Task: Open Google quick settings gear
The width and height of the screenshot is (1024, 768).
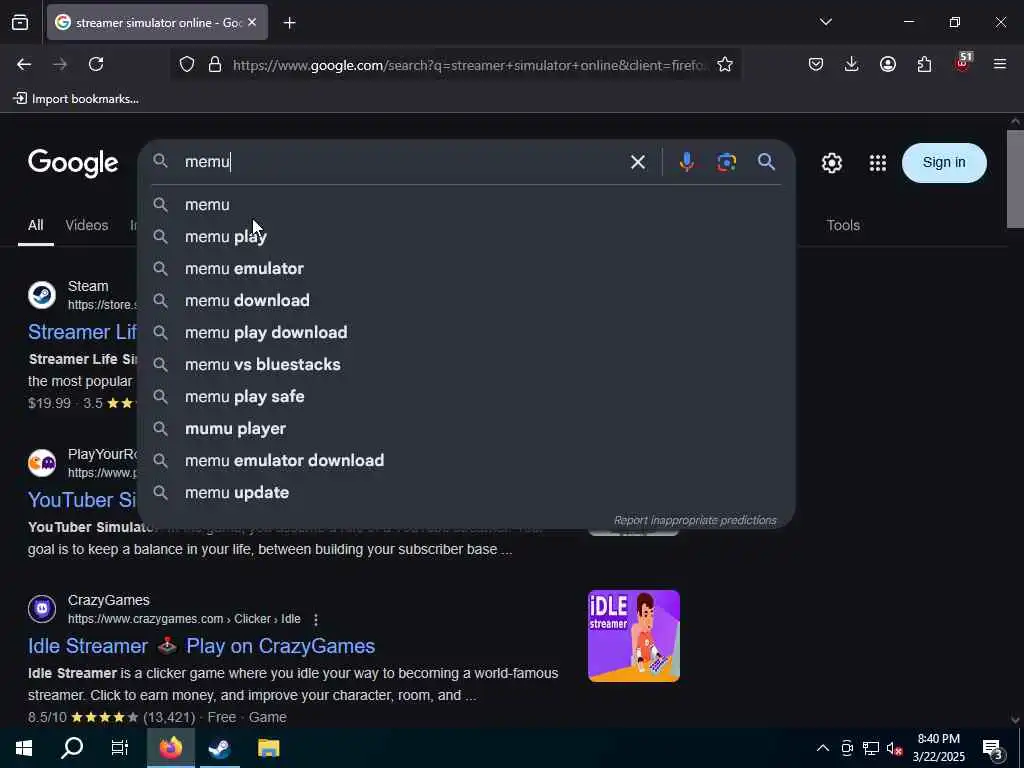Action: coord(831,163)
